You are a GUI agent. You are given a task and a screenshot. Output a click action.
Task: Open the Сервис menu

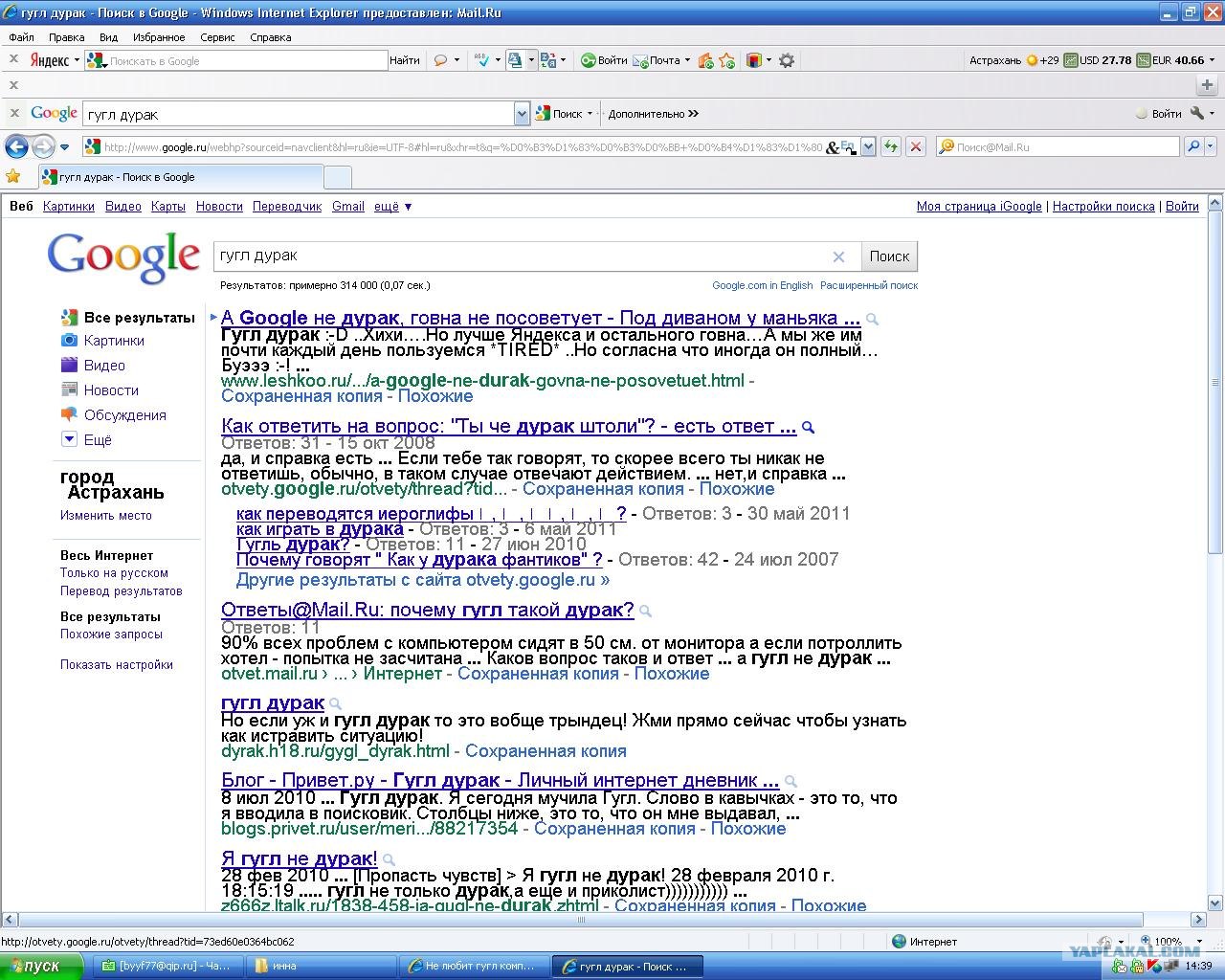coord(217,37)
